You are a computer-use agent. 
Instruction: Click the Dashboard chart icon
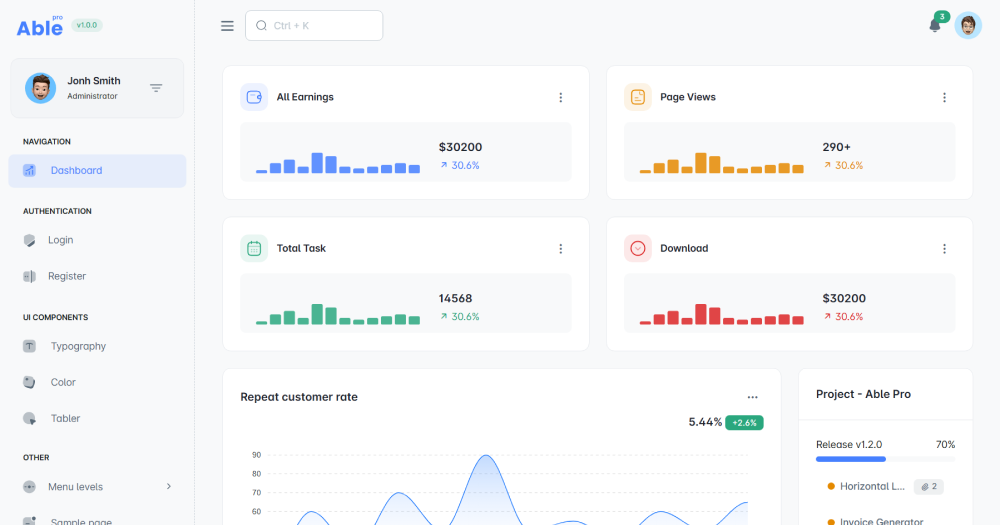29,170
